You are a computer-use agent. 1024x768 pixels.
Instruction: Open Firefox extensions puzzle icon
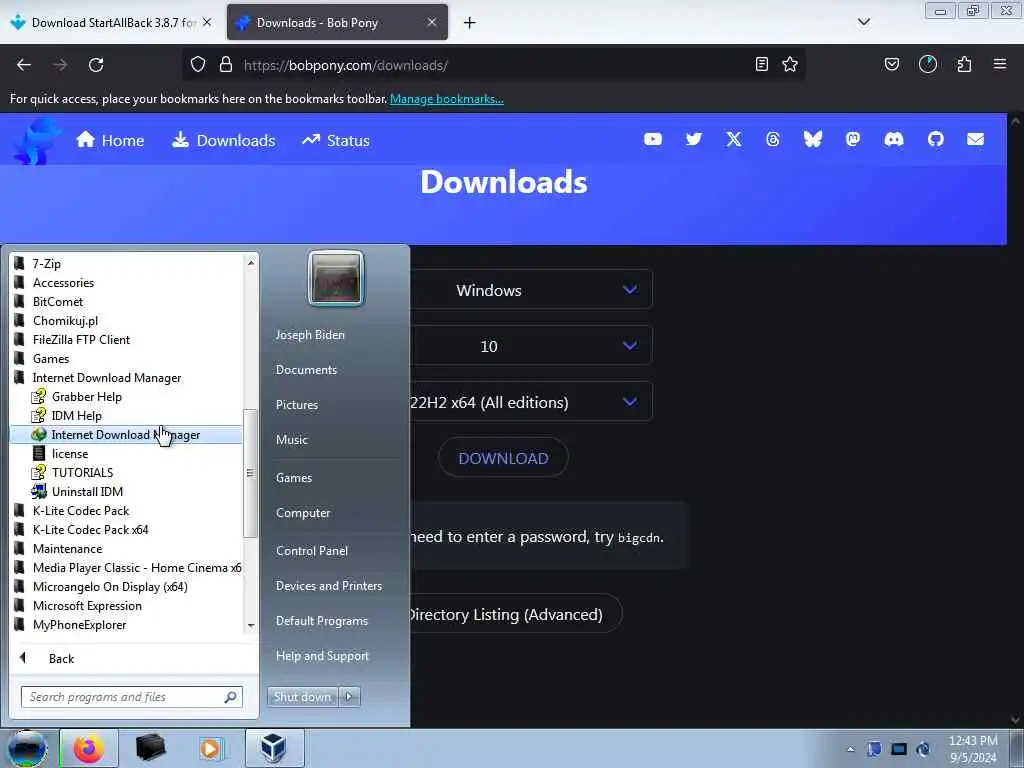coord(964,64)
